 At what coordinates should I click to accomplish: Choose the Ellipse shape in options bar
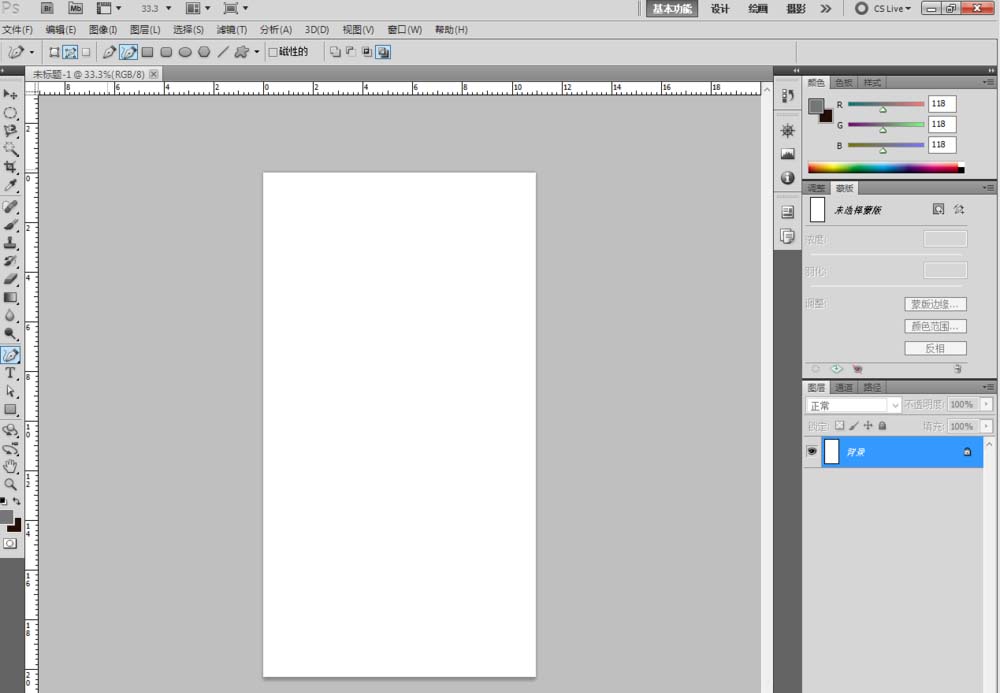[185, 52]
